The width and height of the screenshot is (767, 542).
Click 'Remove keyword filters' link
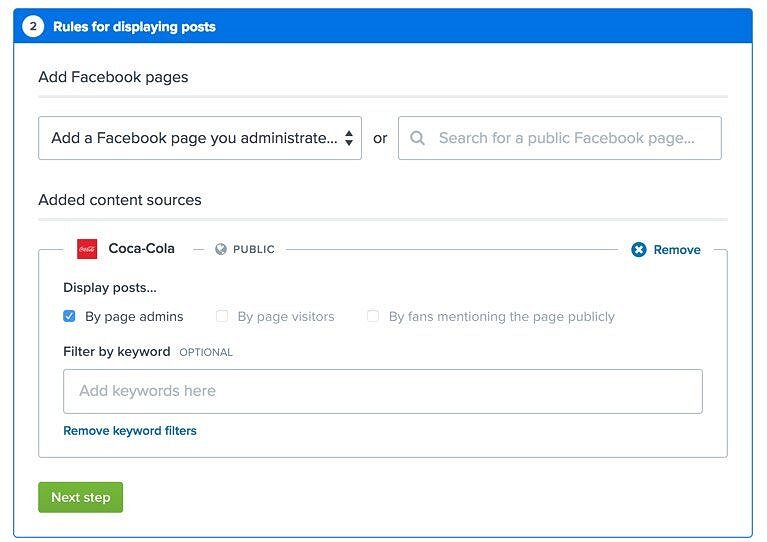(x=130, y=430)
